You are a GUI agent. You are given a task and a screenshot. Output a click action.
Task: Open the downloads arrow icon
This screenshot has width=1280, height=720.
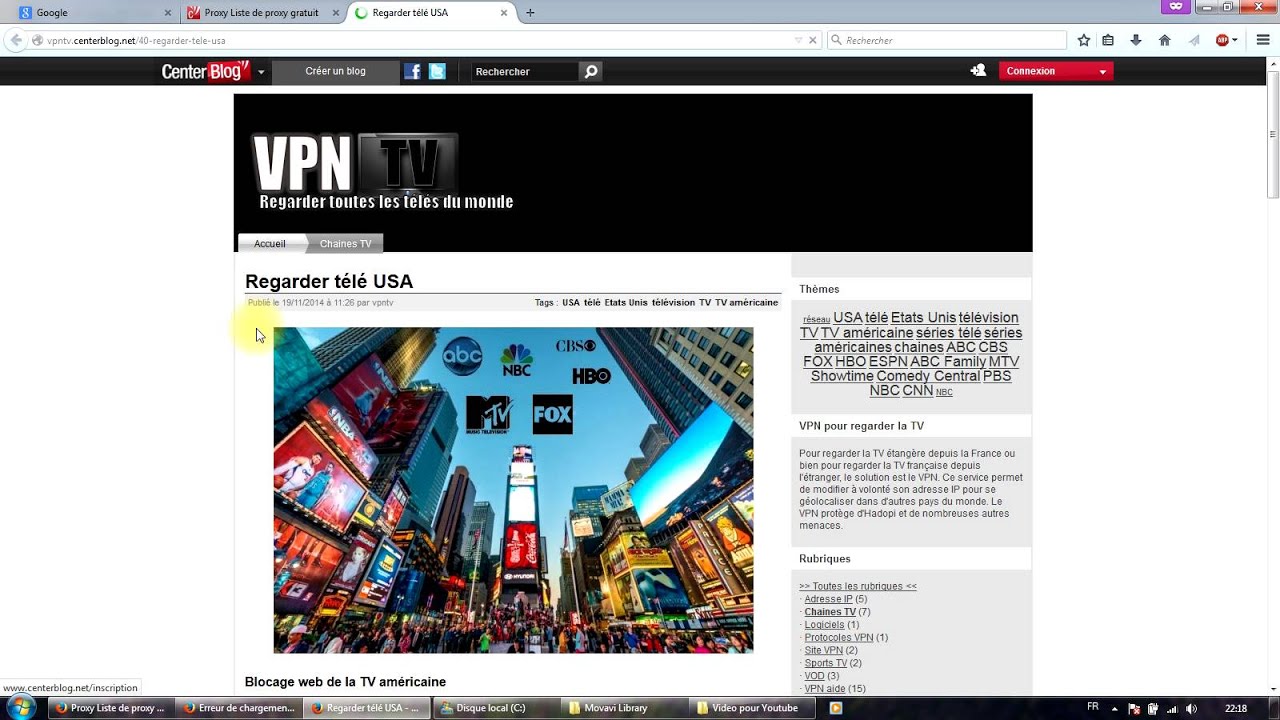[x=1136, y=41]
